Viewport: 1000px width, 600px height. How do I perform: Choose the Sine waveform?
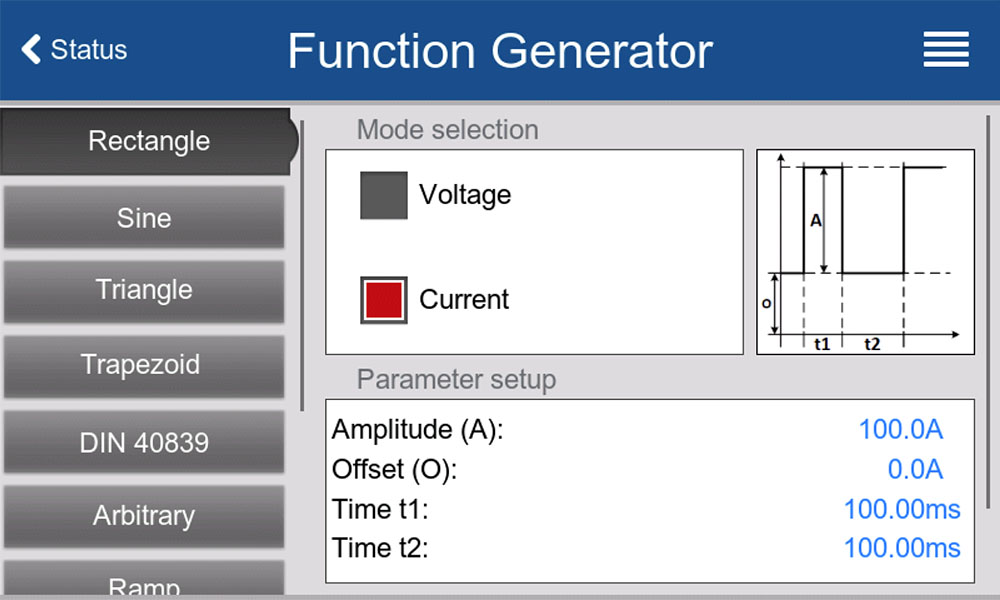pyautogui.click(x=144, y=218)
